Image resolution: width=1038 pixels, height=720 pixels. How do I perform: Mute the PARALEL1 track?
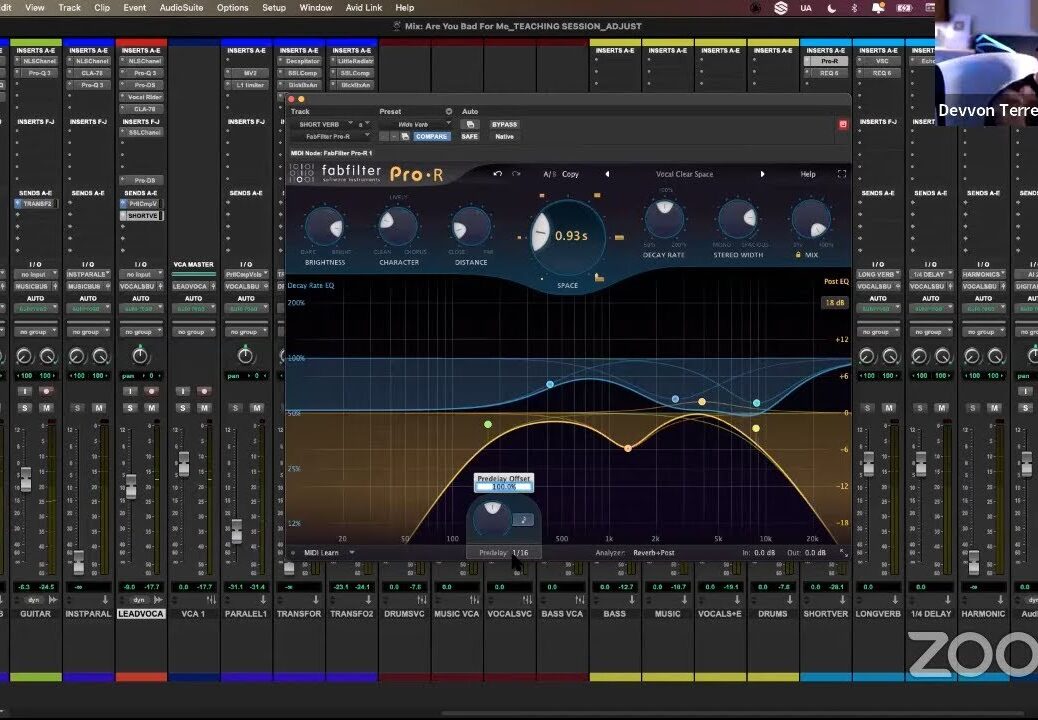click(x=257, y=408)
